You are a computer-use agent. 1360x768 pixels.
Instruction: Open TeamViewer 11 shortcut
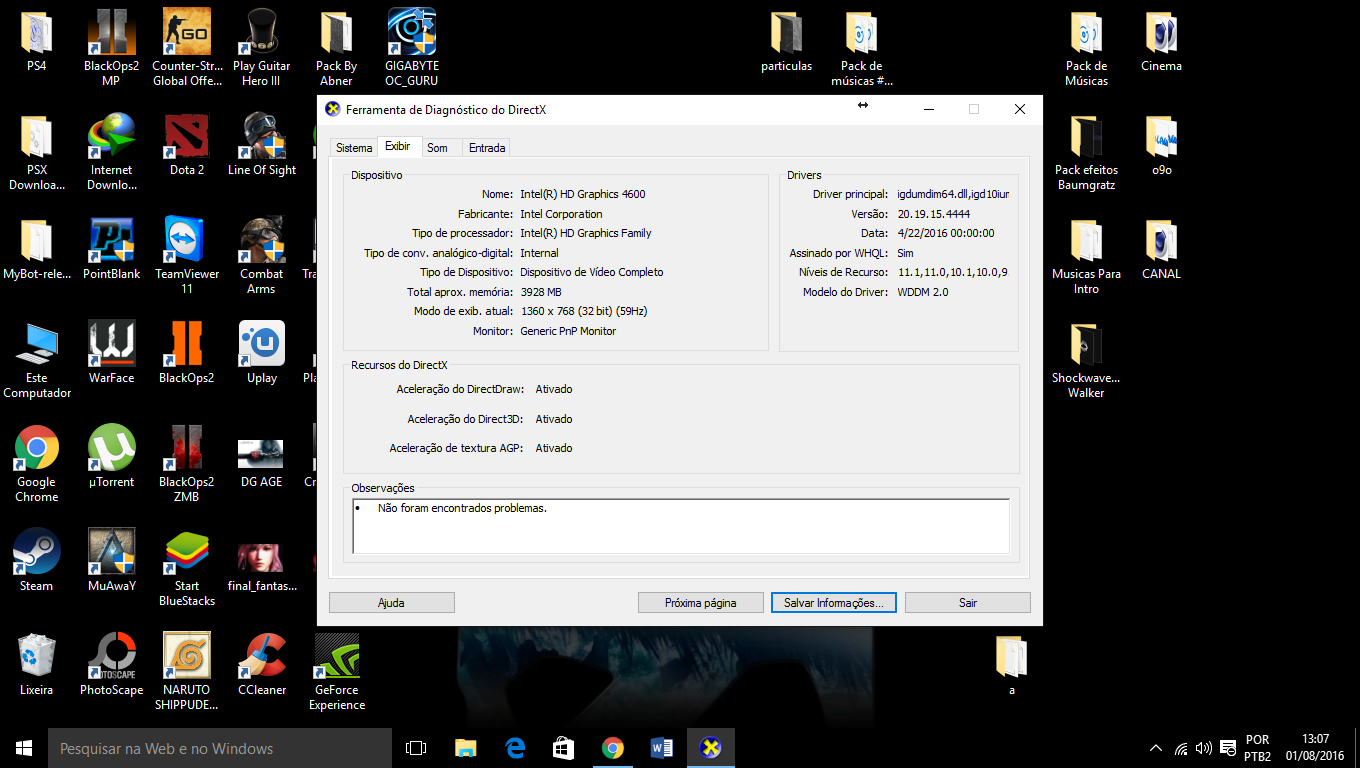187,256
